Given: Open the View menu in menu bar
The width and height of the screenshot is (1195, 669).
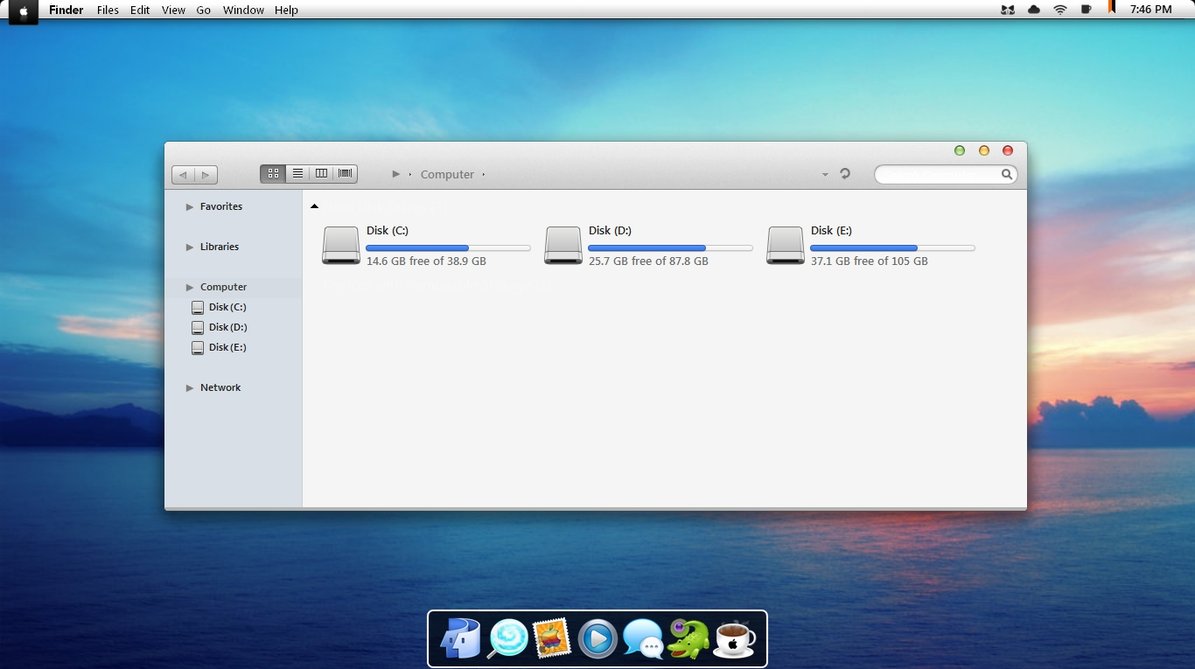Looking at the screenshot, I should [173, 10].
